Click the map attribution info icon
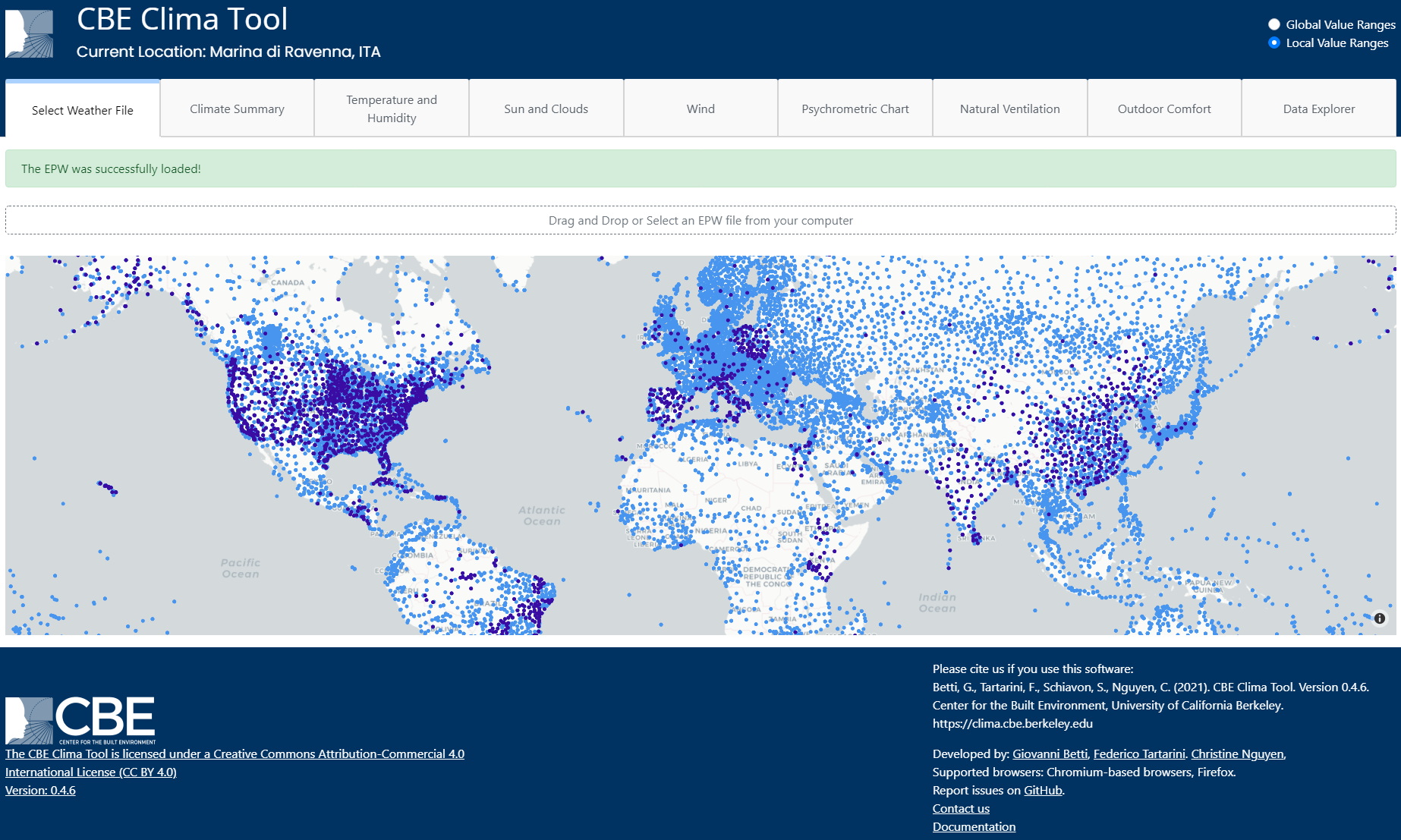 [1379, 618]
